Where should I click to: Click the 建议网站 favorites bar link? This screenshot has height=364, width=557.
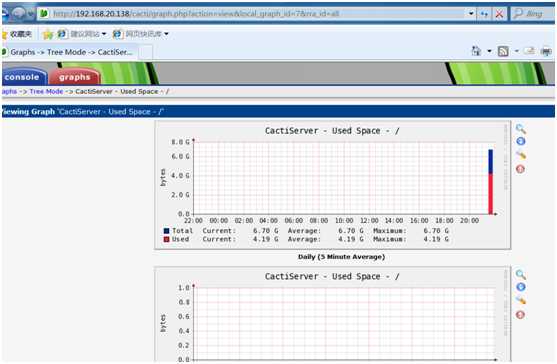point(85,34)
